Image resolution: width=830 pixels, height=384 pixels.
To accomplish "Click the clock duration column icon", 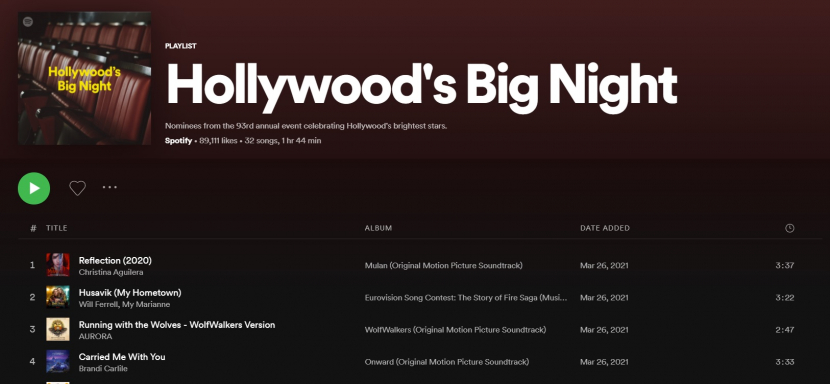I will coord(789,228).
